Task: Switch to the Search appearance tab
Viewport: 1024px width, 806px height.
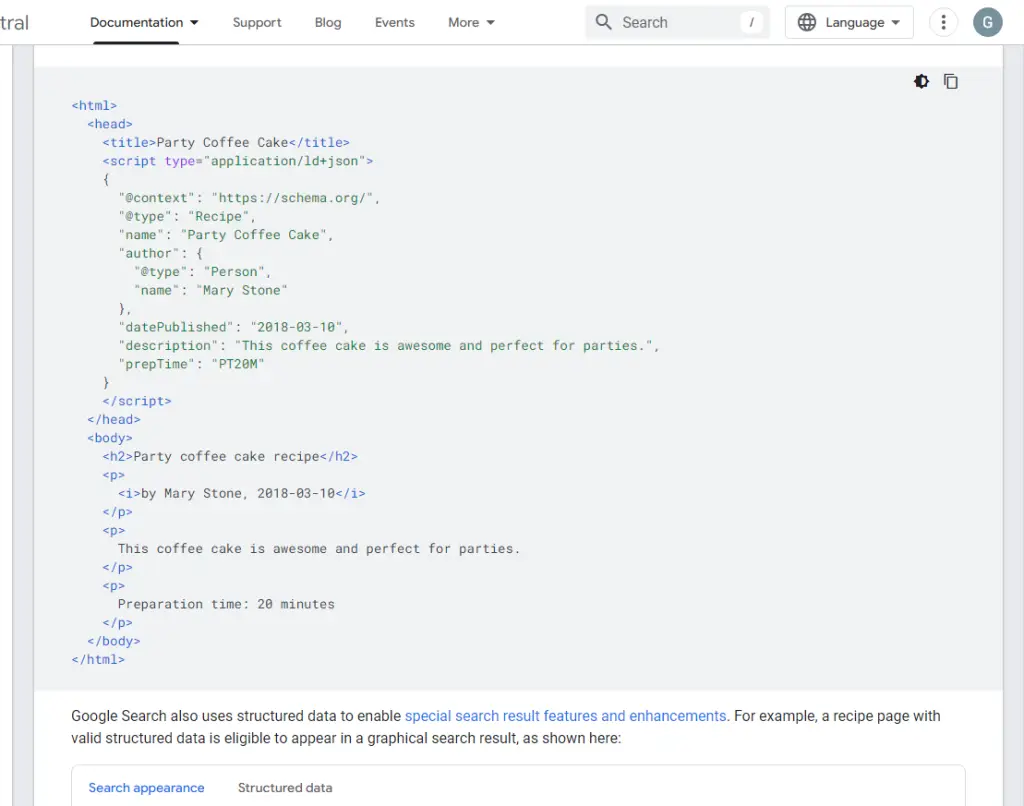Action: tap(146, 788)
